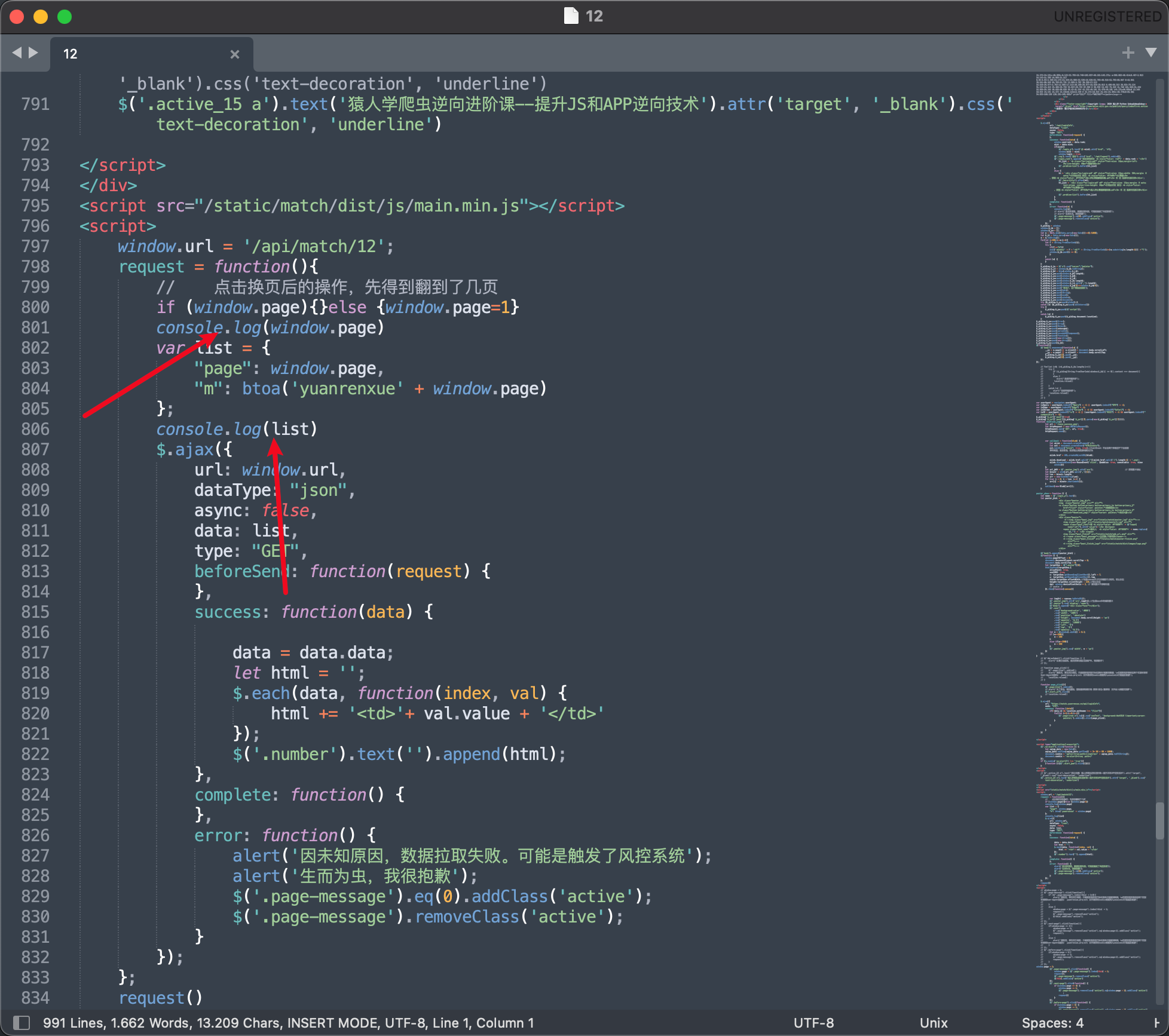This screenshot has height=1036, width=1169.
Task: Close the tab named 12
Action: tap(235, 54)
